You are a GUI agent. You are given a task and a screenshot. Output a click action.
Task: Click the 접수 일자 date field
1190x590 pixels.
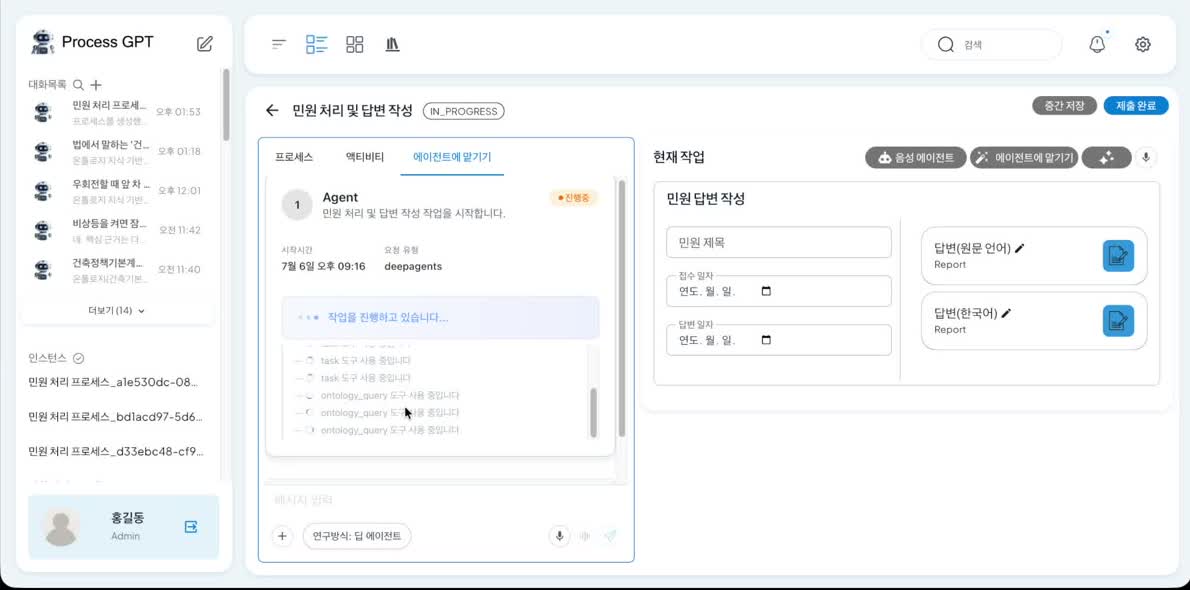click(779, 291)
